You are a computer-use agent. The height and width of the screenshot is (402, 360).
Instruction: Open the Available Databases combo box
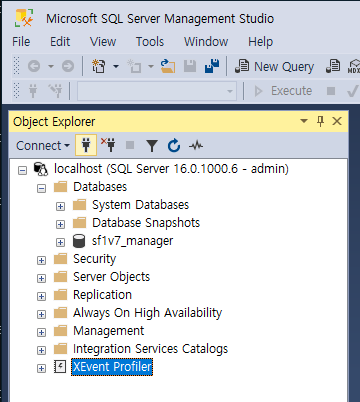click(x=157, y=91)
